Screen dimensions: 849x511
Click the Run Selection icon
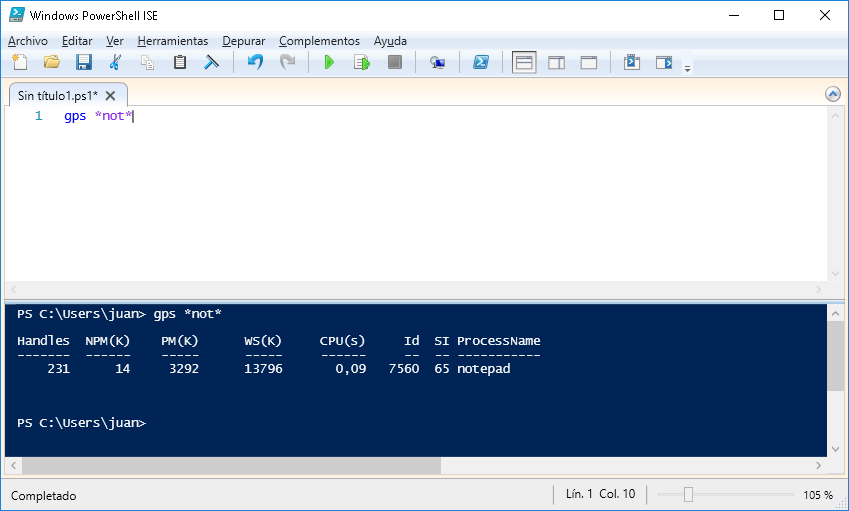[362, 62]
